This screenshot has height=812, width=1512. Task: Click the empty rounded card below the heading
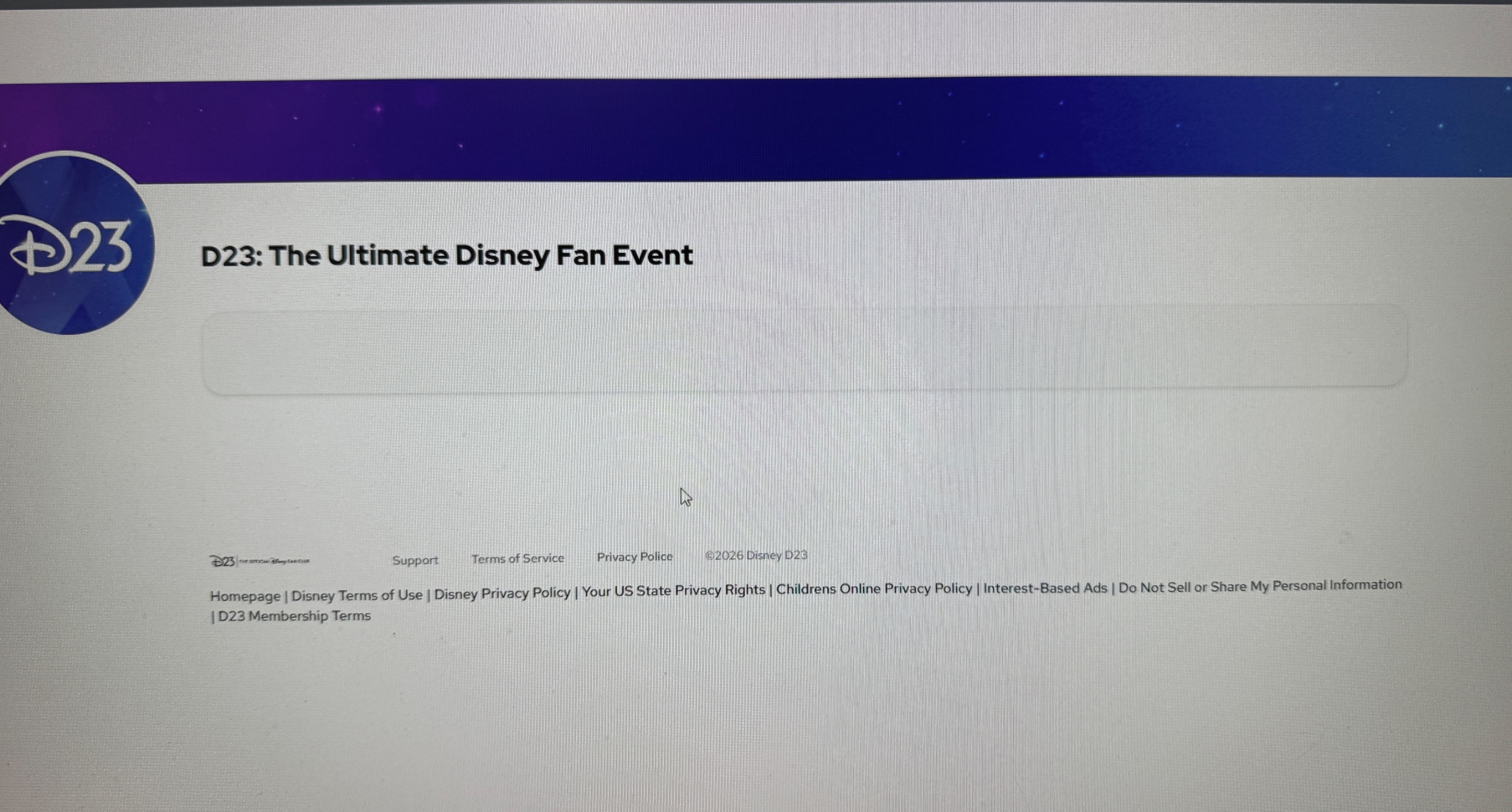coord(803,350)
